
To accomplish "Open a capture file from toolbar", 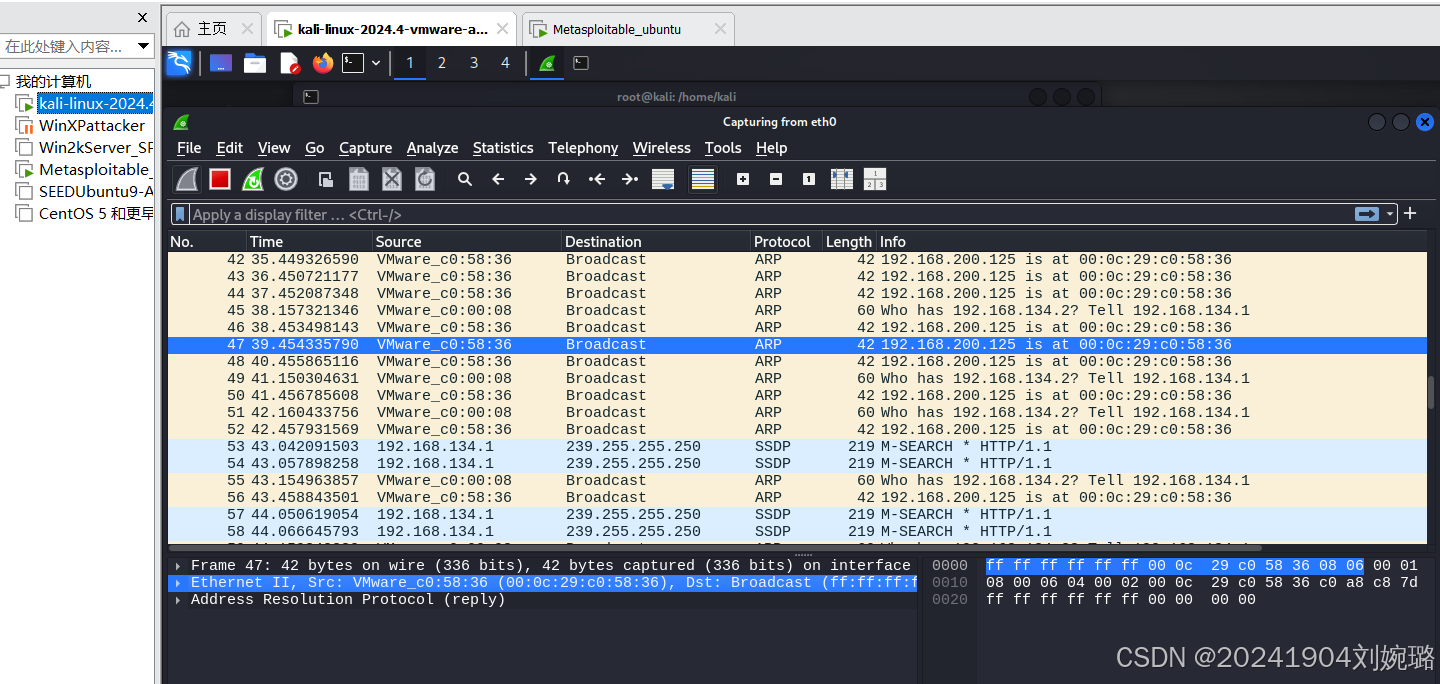I will (x=326, y=179).
